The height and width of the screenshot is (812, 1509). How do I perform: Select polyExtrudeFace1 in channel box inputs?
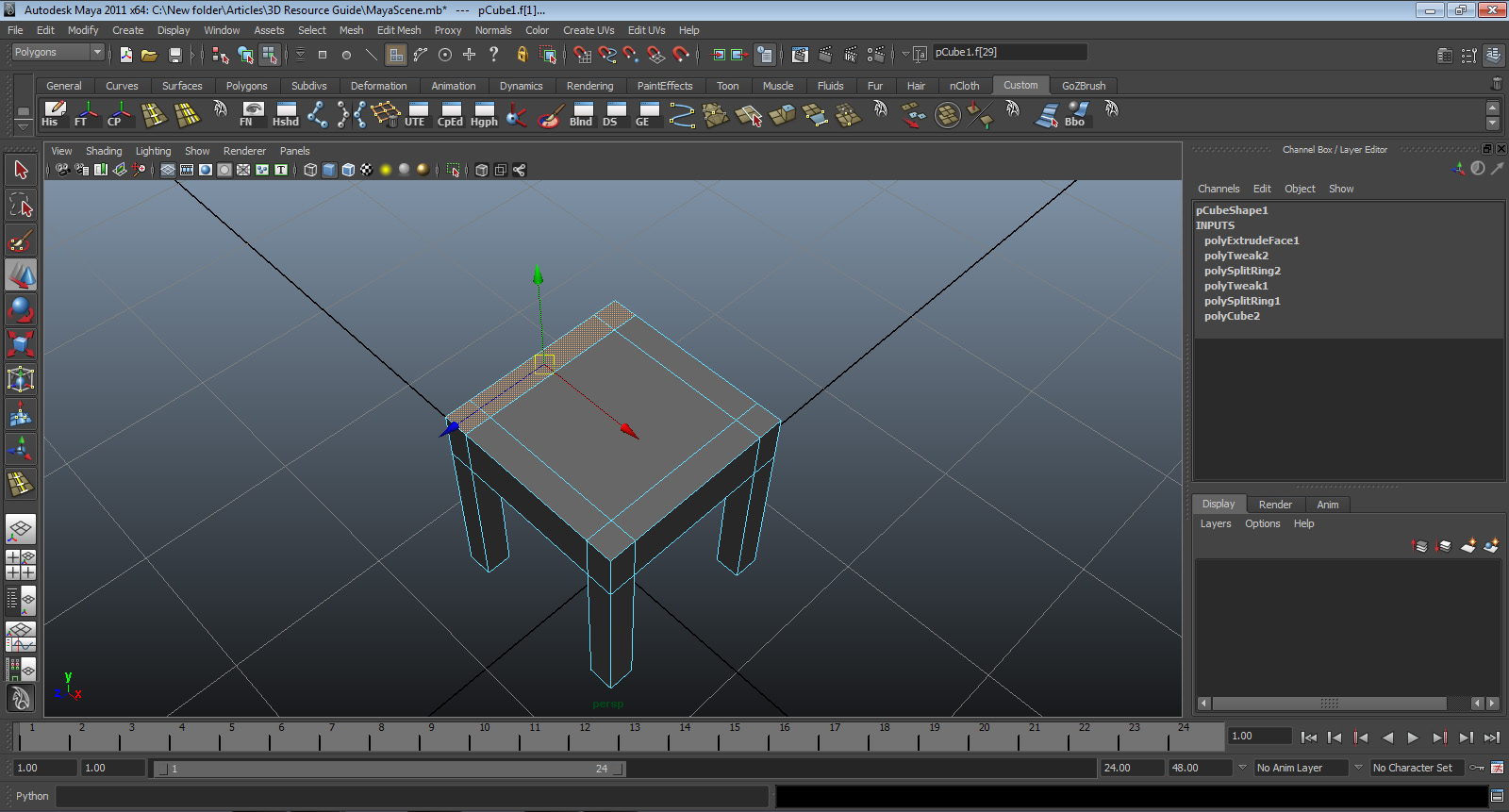coord(1251,240)
